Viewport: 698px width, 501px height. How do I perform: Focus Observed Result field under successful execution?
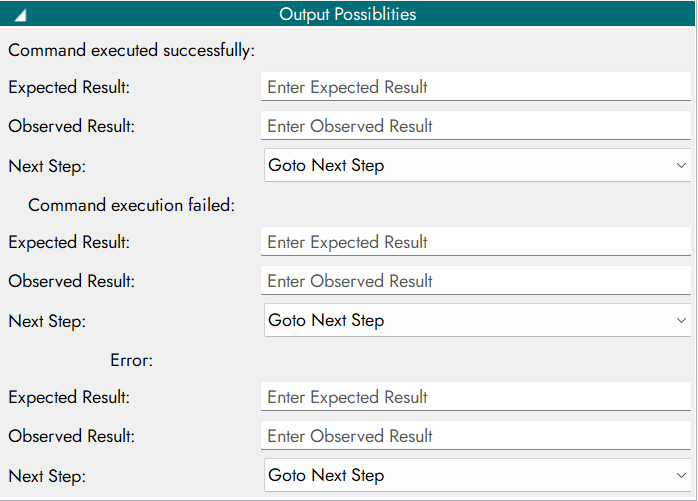tap(476, 126)
